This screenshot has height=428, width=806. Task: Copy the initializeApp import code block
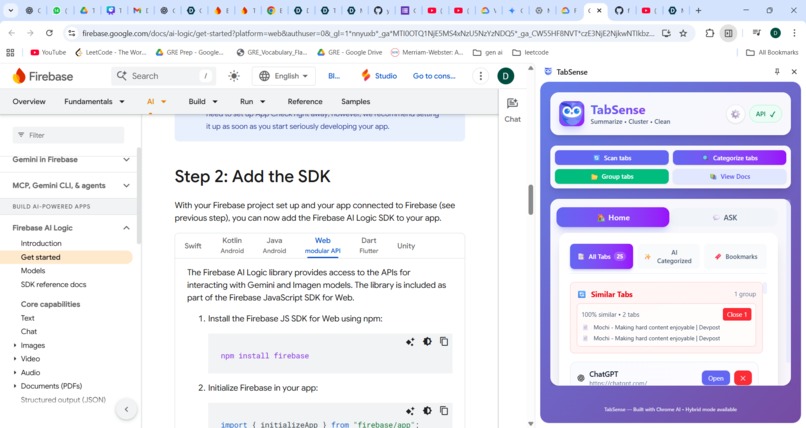[x=444, y=411]
